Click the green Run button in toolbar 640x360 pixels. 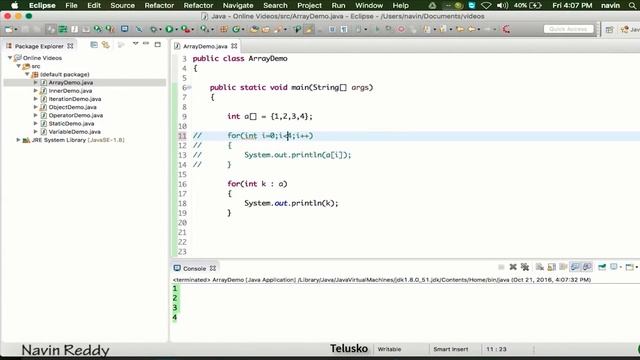tap(169, 29)
